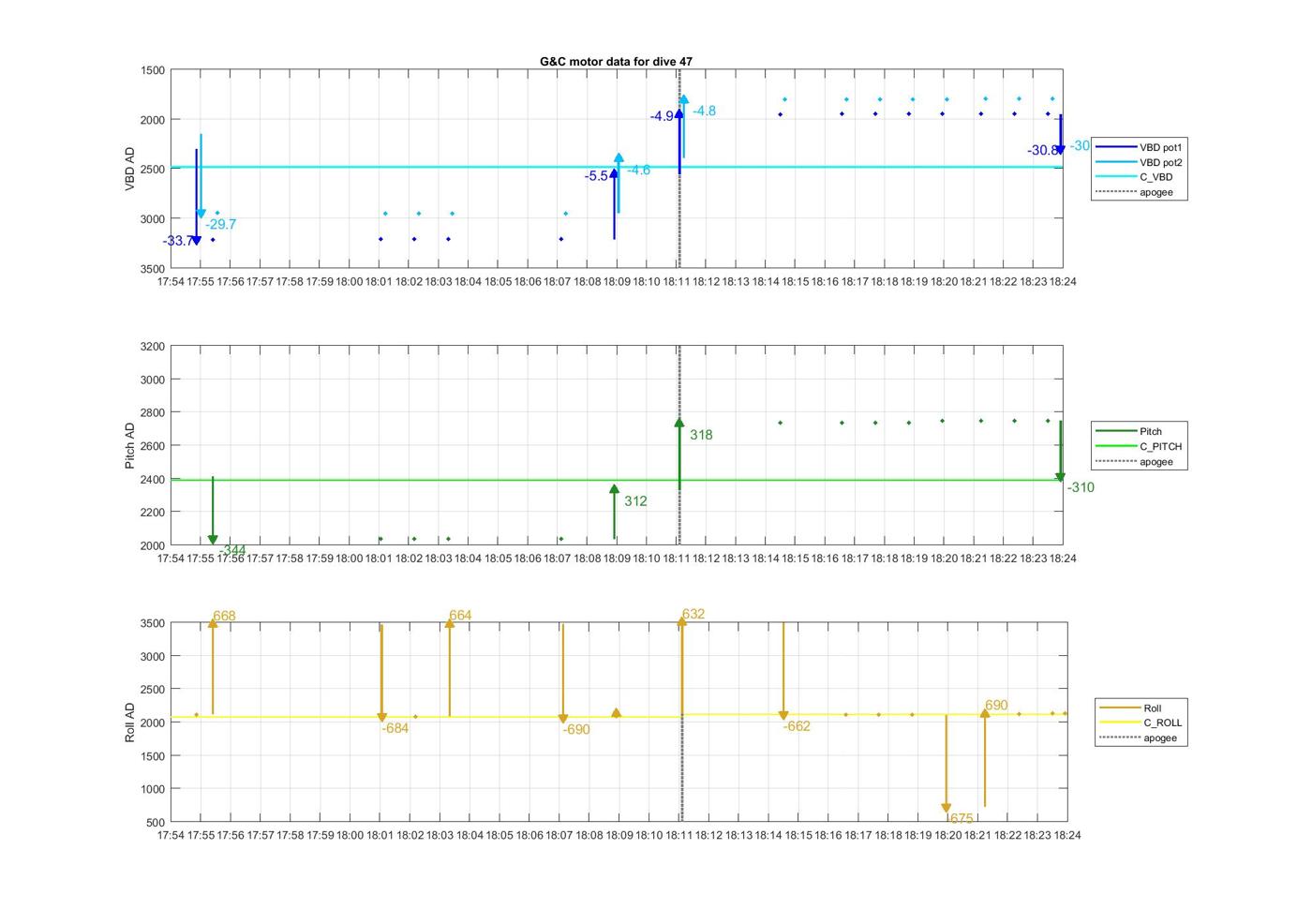
Task: Click the "-30.8" data label
Action: click(x=1042, y=150)
